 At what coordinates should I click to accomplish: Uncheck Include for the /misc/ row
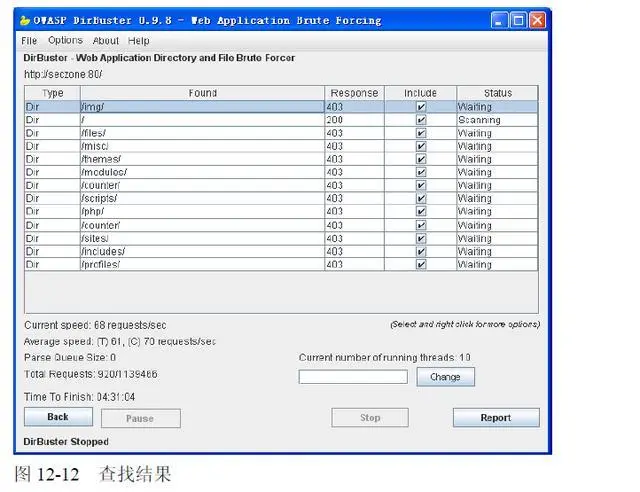point(421,146)
